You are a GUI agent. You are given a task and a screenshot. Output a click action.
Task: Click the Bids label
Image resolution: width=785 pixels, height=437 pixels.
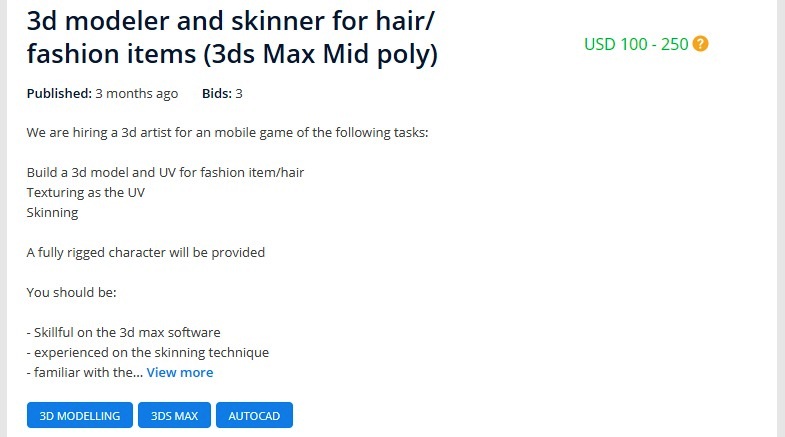point(217,94)
